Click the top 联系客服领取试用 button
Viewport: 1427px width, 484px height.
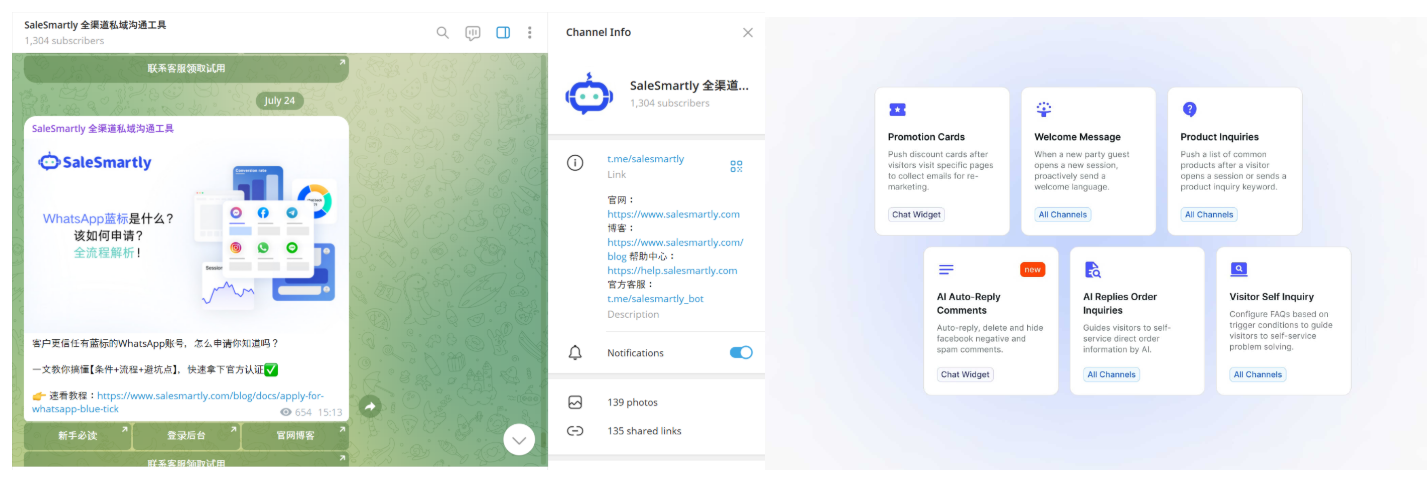(186, 68)
